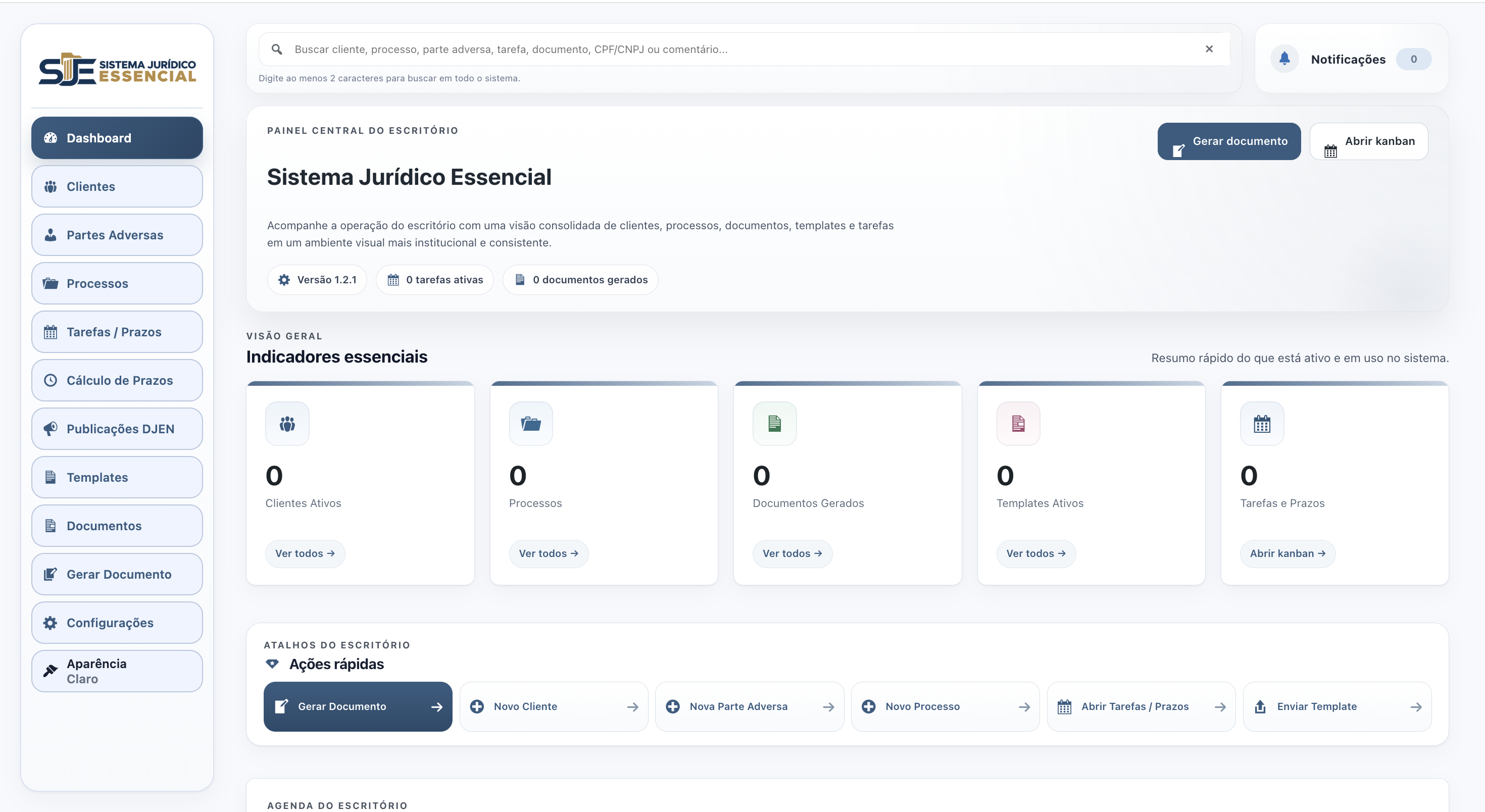Click the Configurações gear icon
The height and width of the screenshot is (812, 1485).
click(x=51, y=623)
